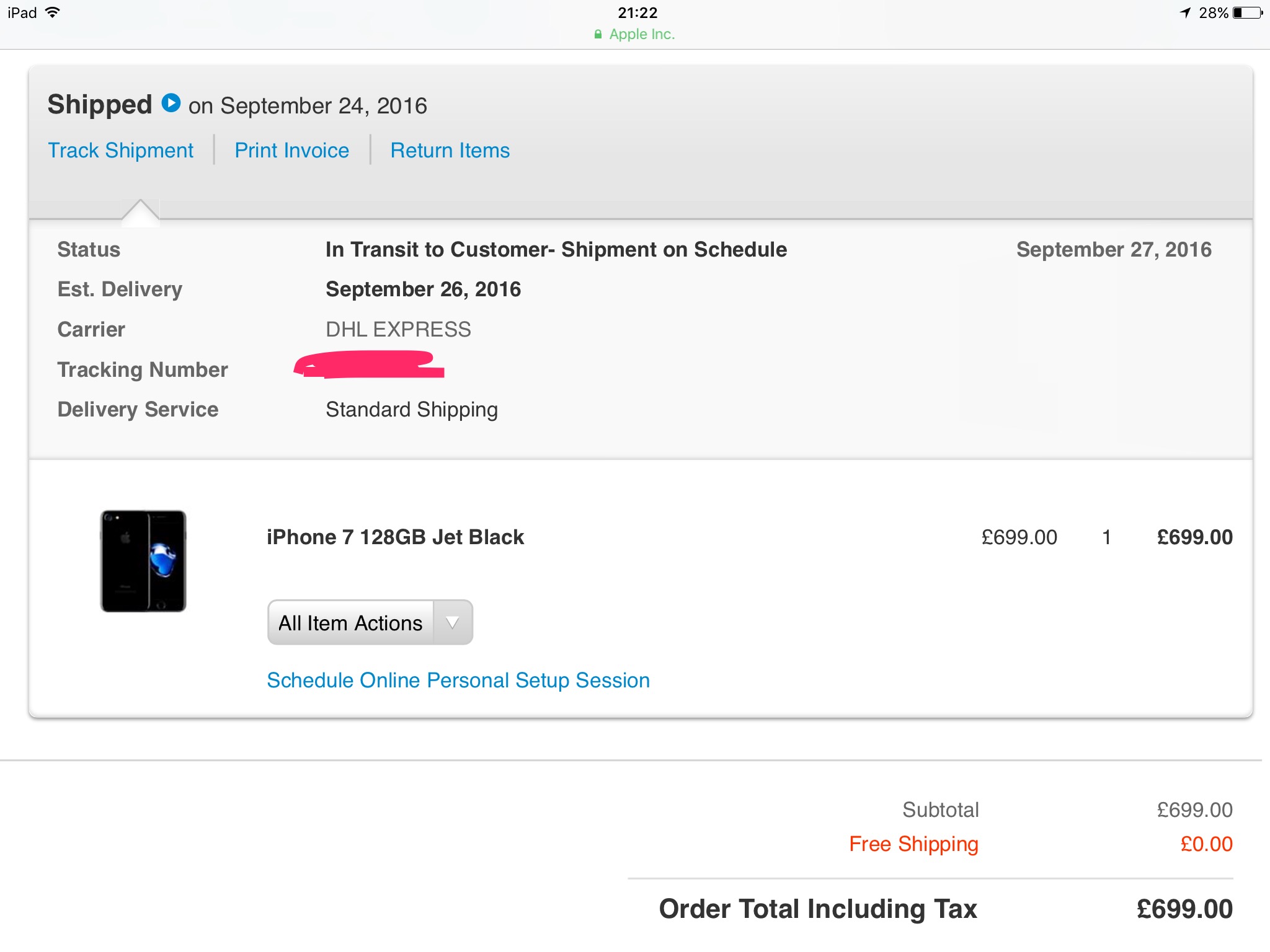Click the redacted tracking number
Viewport: 1270px width, 952px height.
370,364
